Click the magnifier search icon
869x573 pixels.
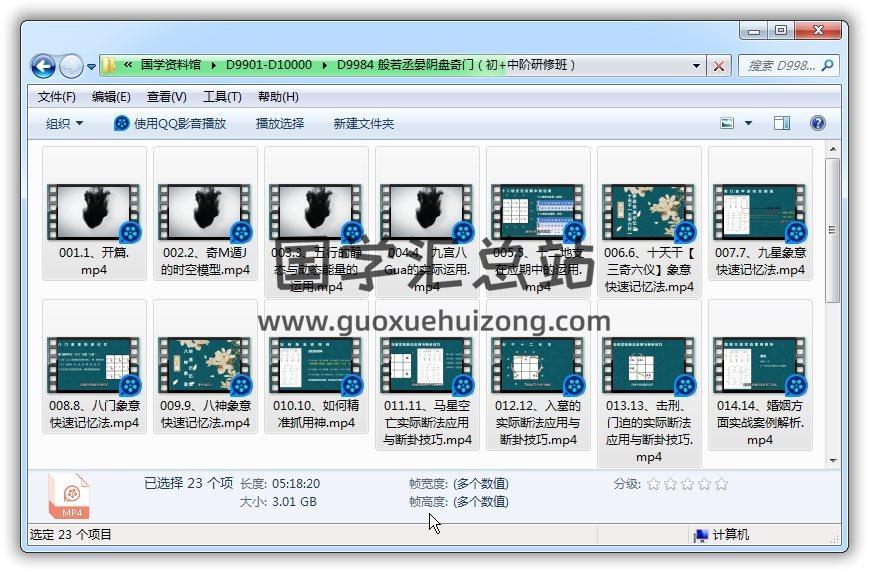(827, 65)
